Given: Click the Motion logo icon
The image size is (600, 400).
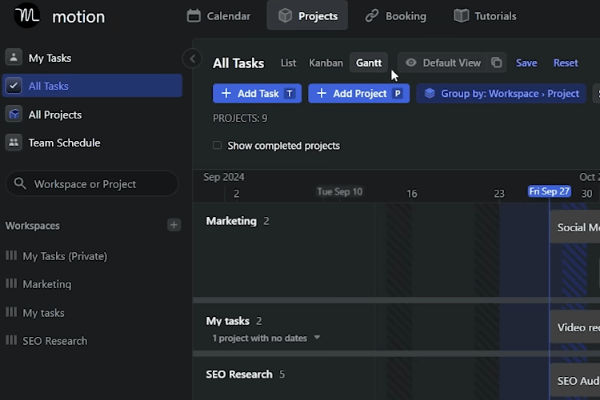Looking at the screenshot, I should (x=28, y=15).
